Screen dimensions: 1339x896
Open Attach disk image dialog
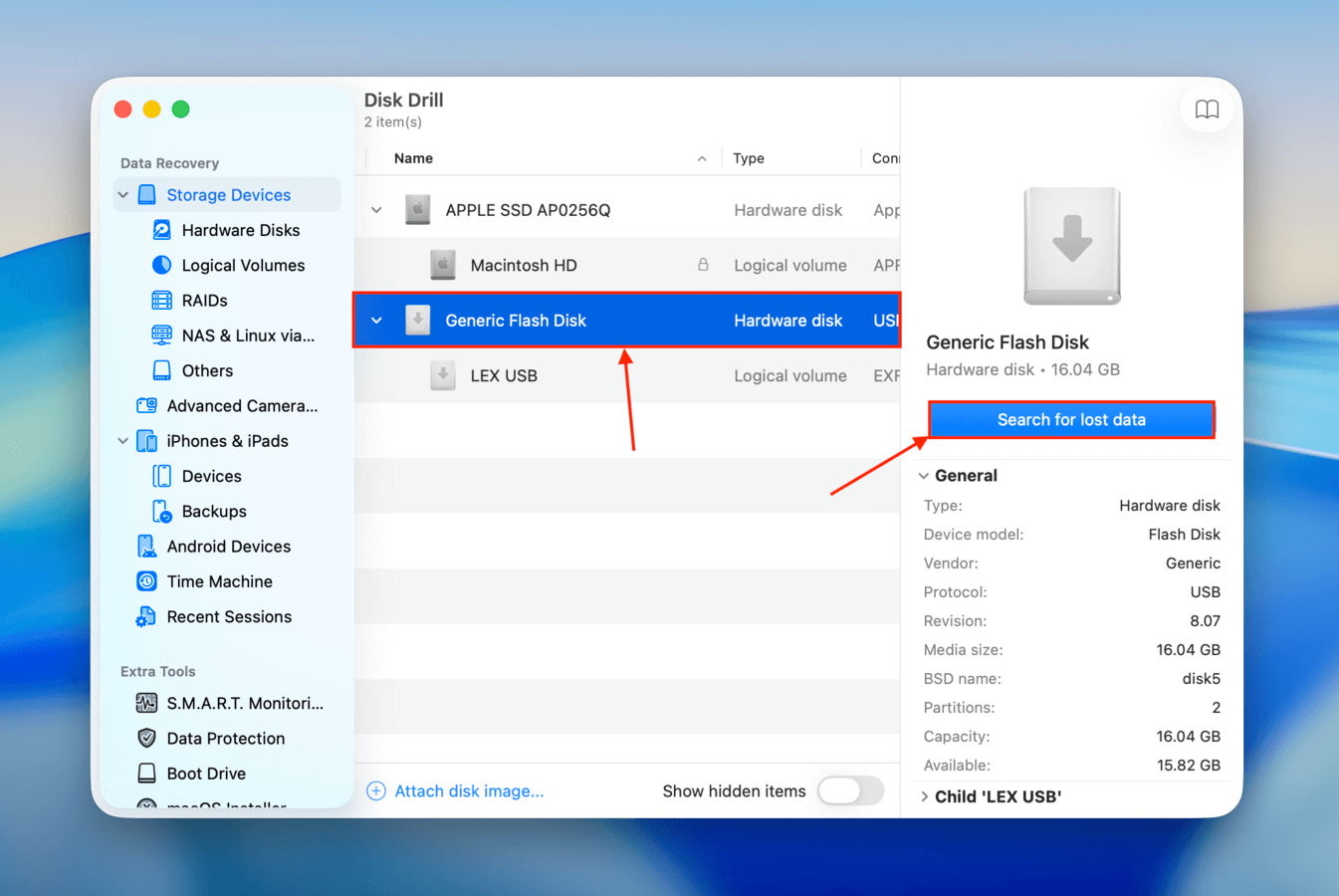point(456,790)
